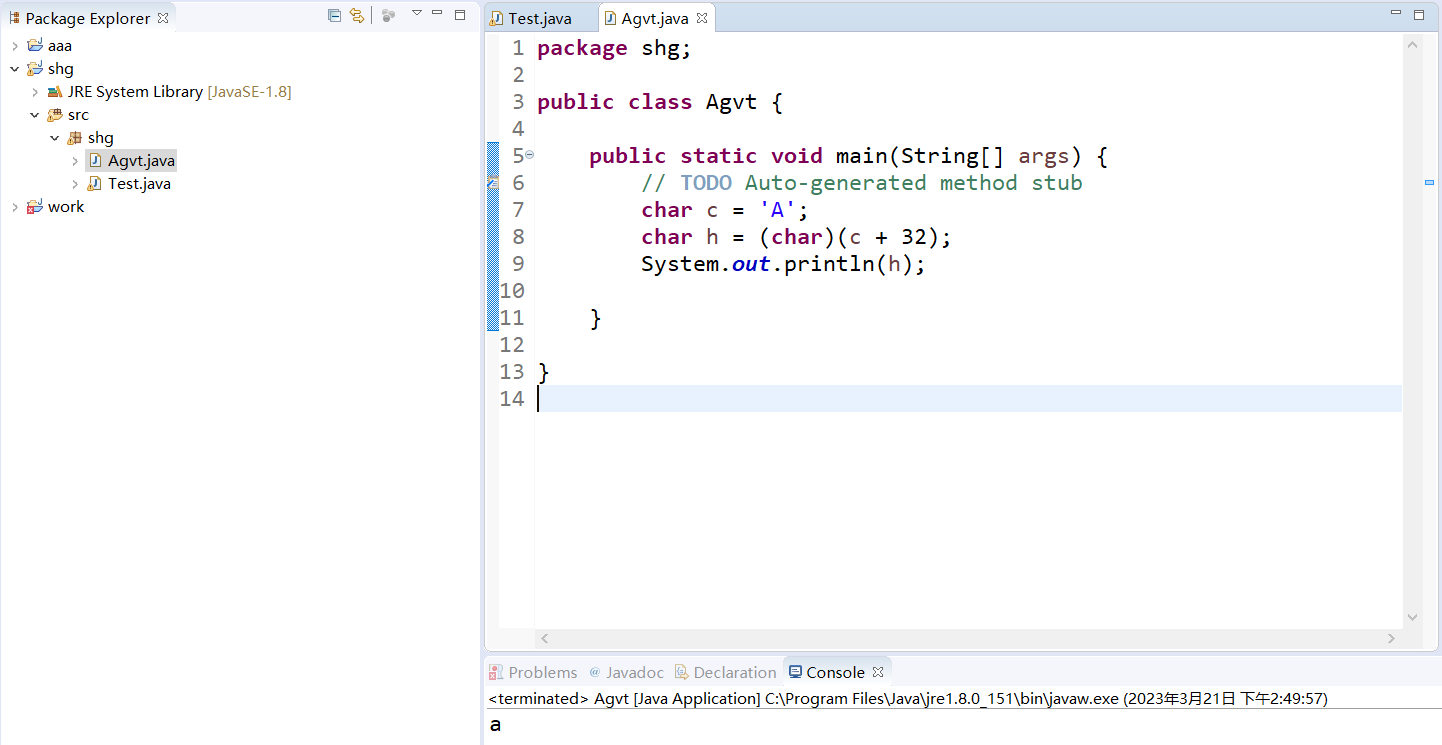Click the blue overview ruler marker
The width and height of the screenshot is (1442, 745).
coord(1429,182)
